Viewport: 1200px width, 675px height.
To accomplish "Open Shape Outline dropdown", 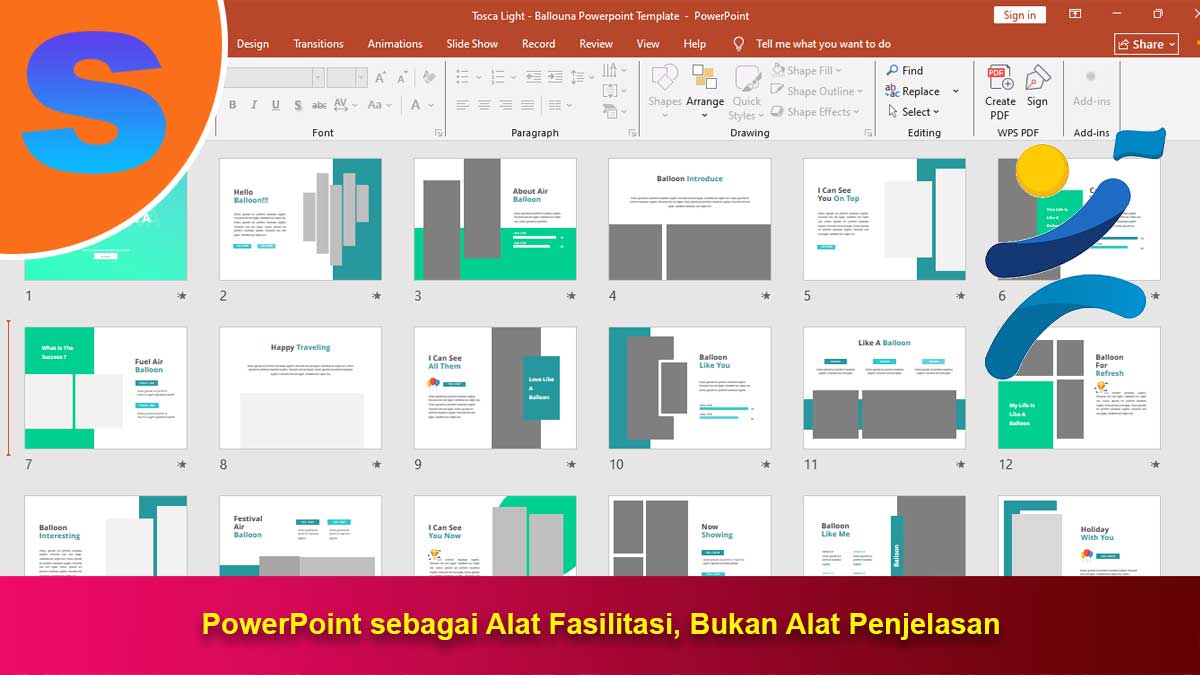I will (x=819, y=92).
